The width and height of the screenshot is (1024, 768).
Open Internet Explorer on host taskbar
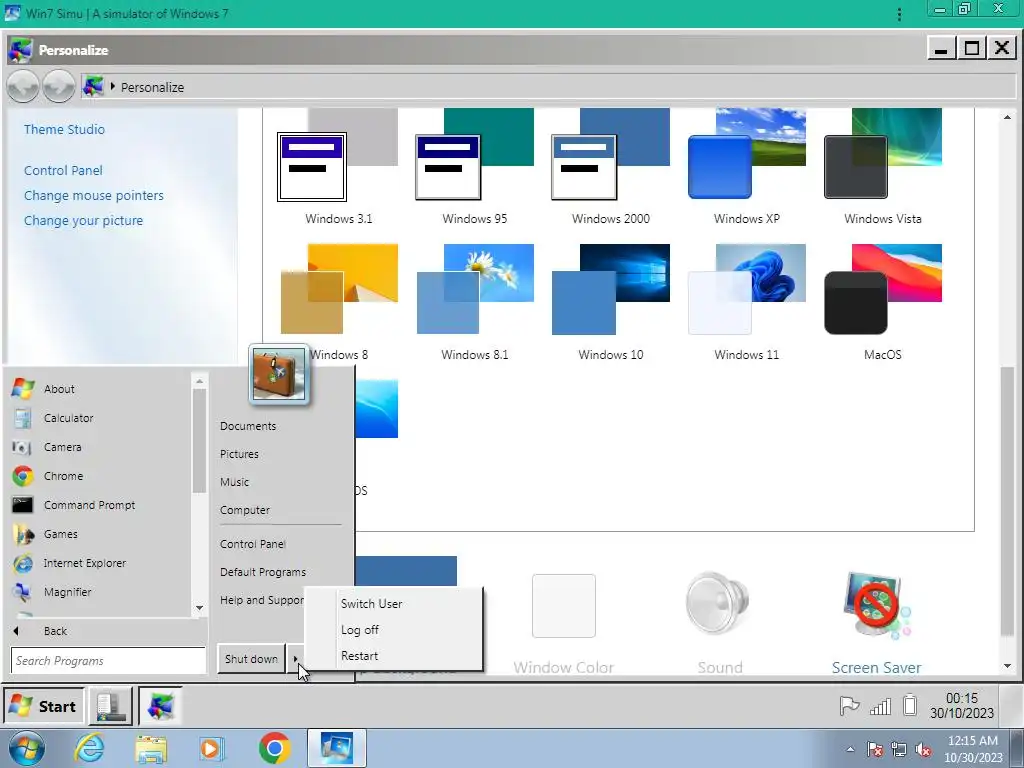point(89,748)
